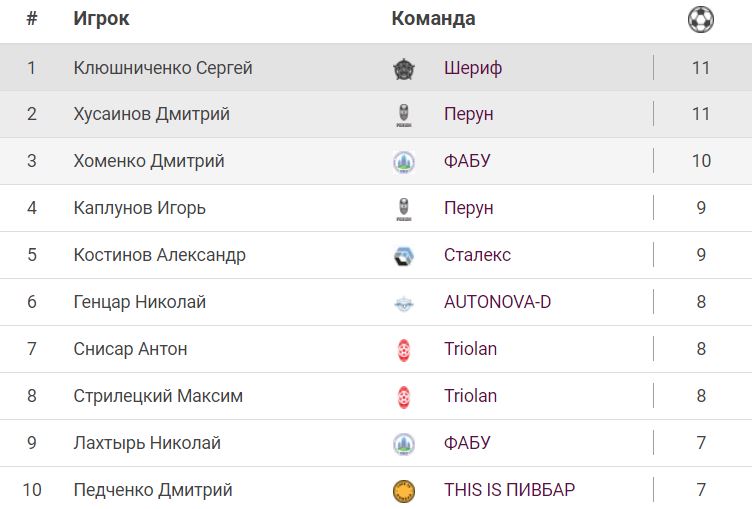
Task: Click the Игрок column header
Action: tap(101, 19)
